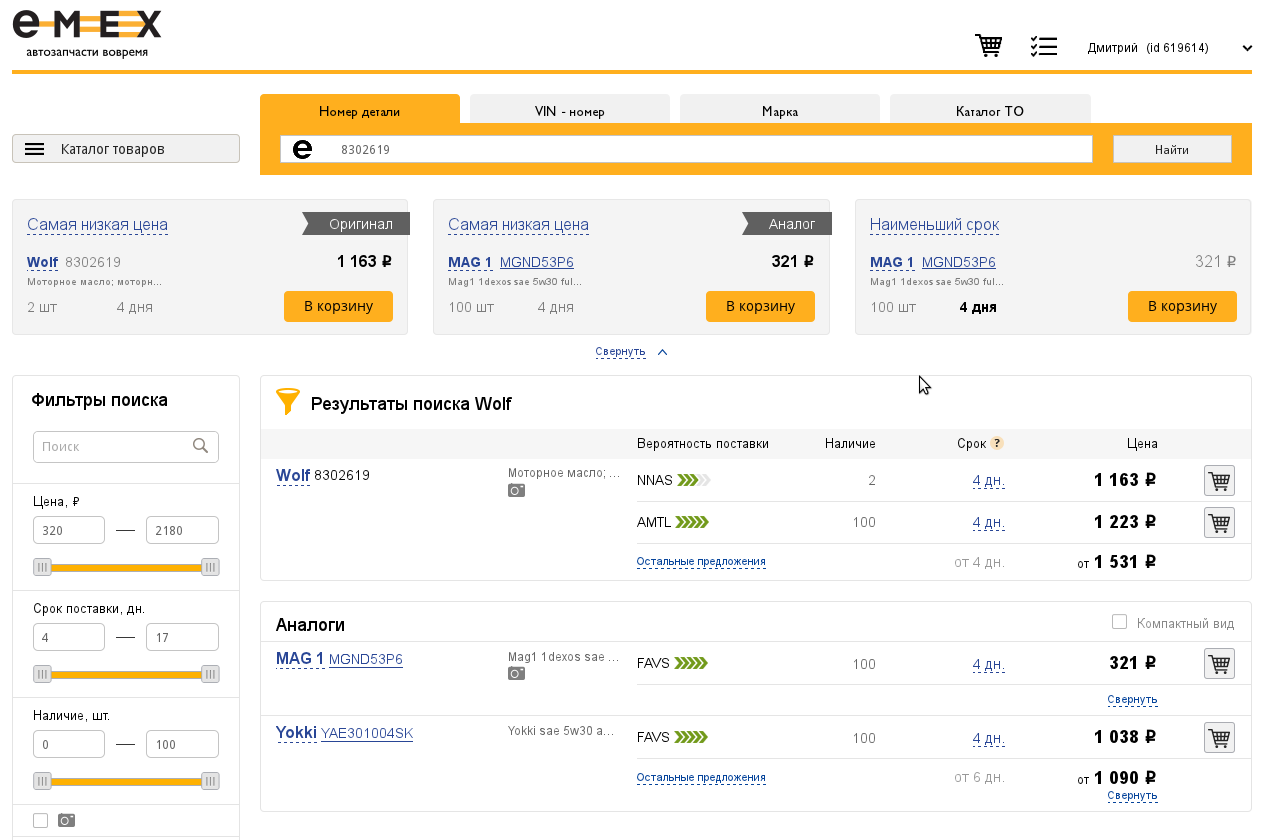Viewport: 1273px width, 840px height.
Task: Click AMTL delivery probability arrows
Action: pyautogui.click(x=692, y=522)
